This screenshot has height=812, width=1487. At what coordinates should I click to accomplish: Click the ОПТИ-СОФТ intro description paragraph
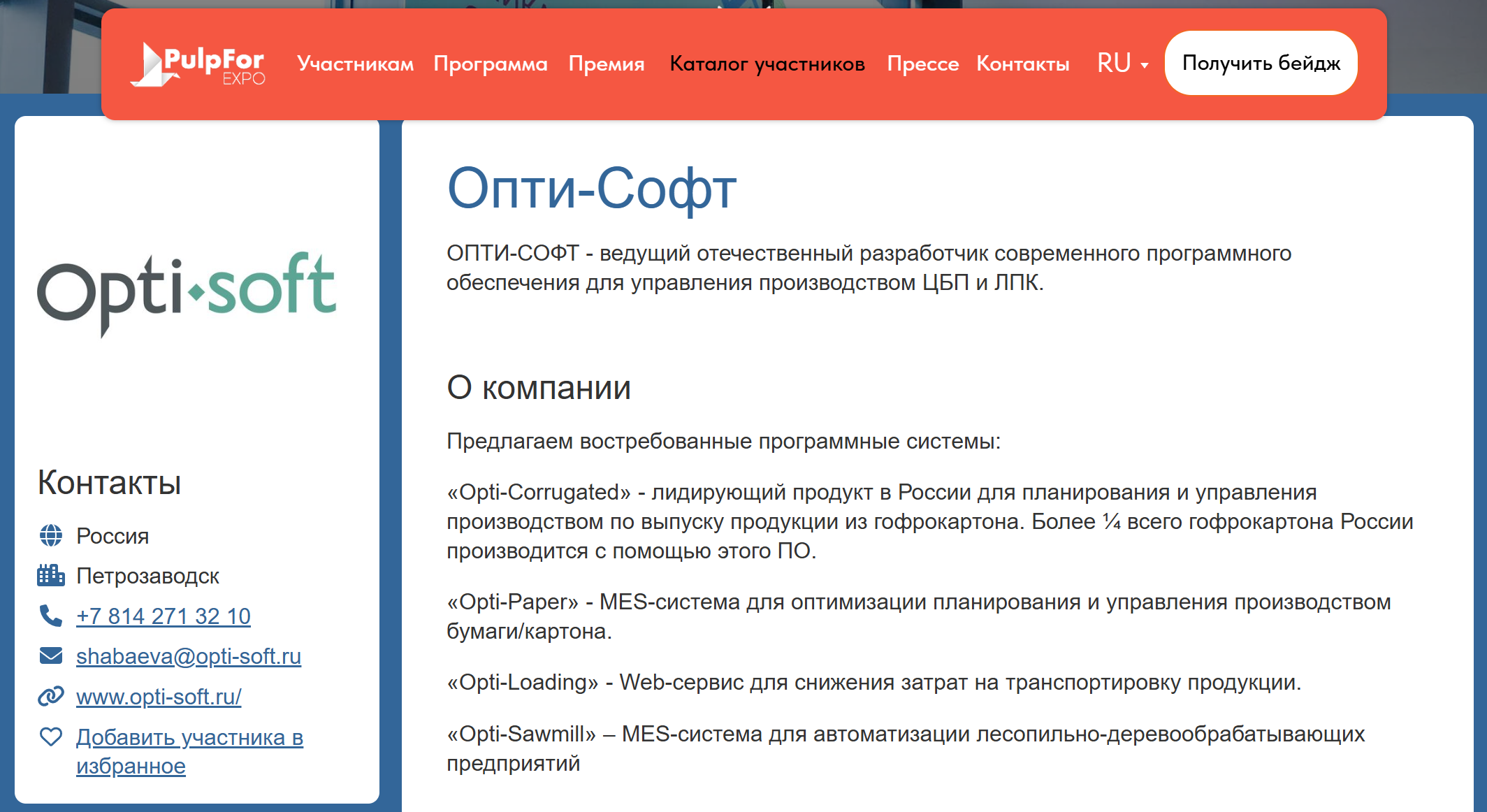click(x=869, y=268)
